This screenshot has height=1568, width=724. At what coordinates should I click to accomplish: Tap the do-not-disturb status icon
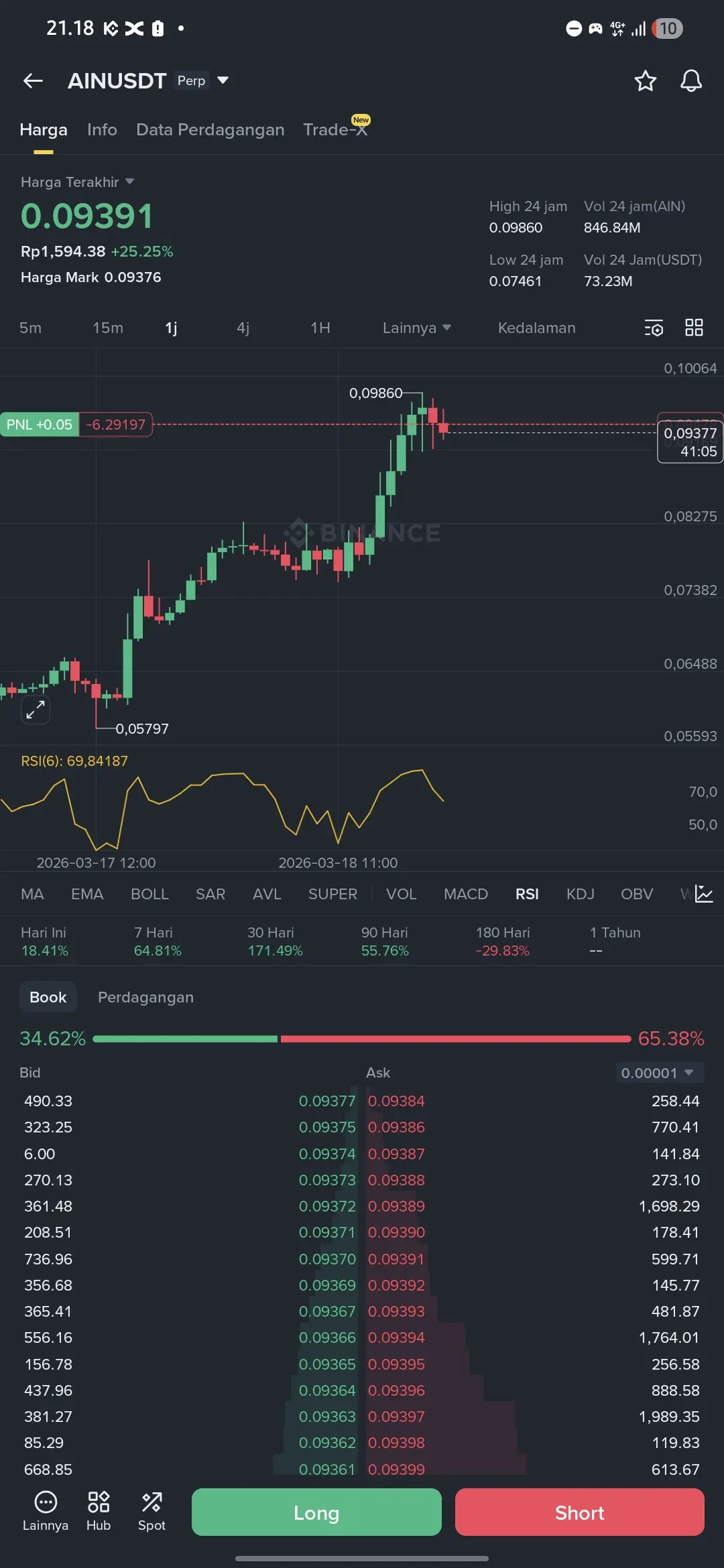[574, 28]
